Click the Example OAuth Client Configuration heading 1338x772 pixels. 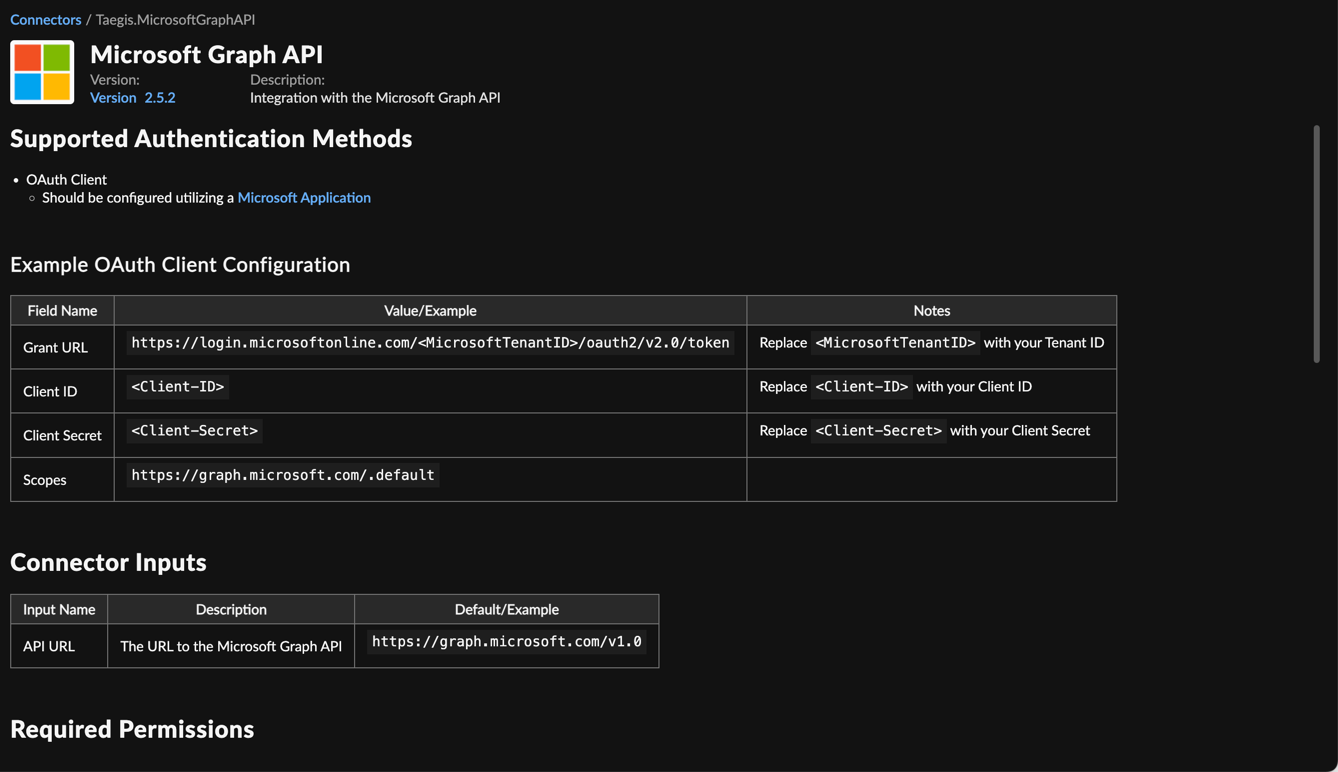[180, 264]
